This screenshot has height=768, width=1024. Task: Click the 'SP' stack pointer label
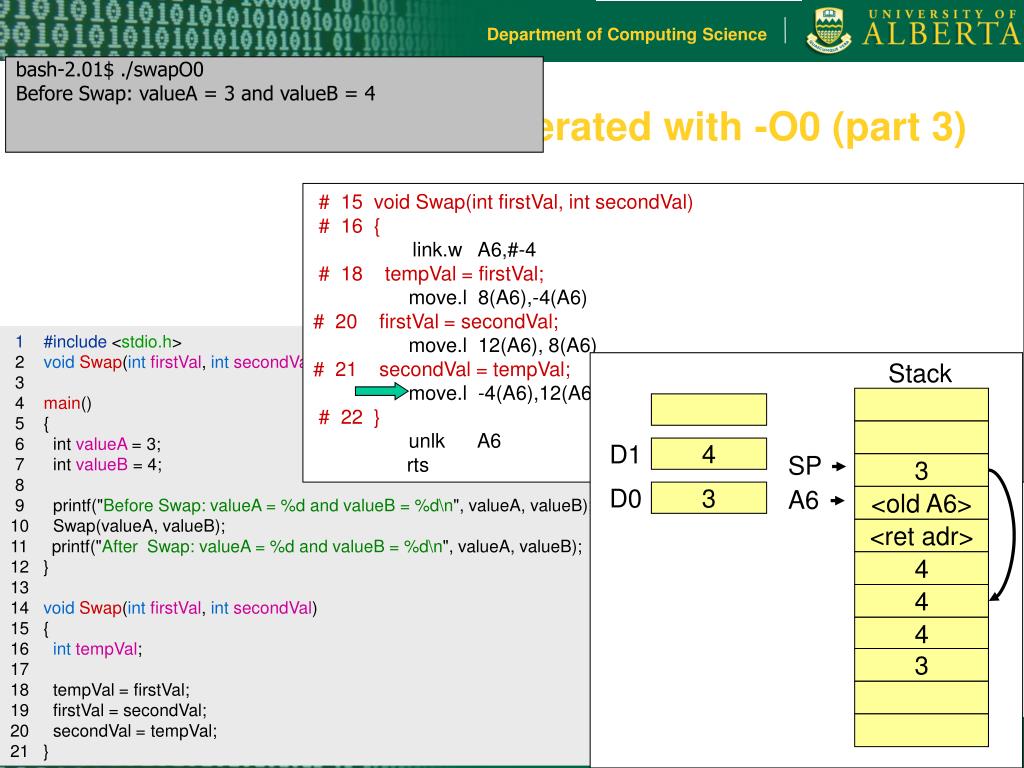pos(805,466)
